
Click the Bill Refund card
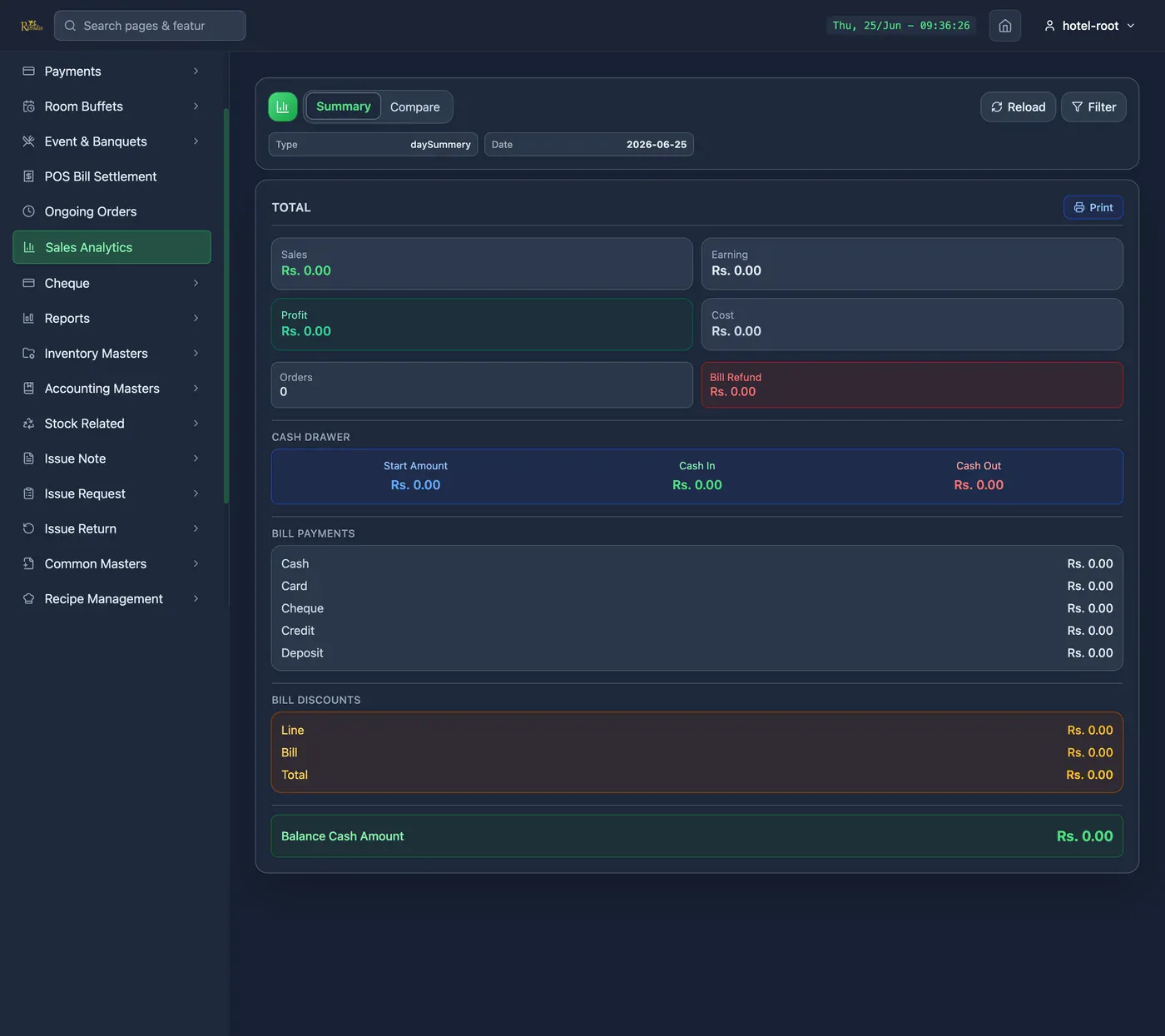[912, 384]
